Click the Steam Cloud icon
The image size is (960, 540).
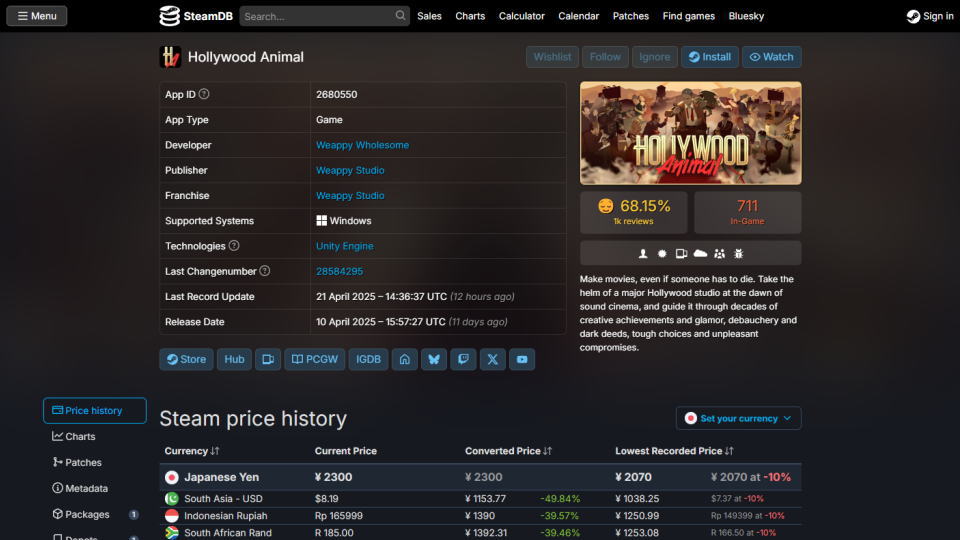coord(700,253)
